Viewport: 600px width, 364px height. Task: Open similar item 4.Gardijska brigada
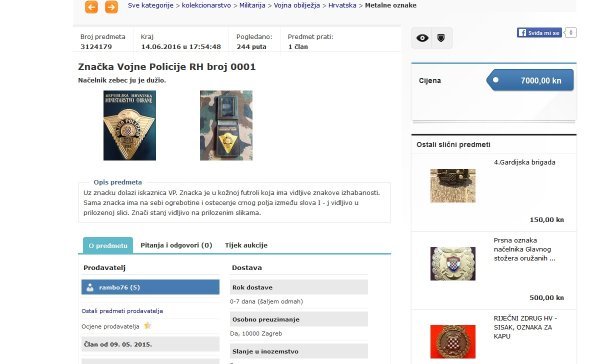coord(524,162)
